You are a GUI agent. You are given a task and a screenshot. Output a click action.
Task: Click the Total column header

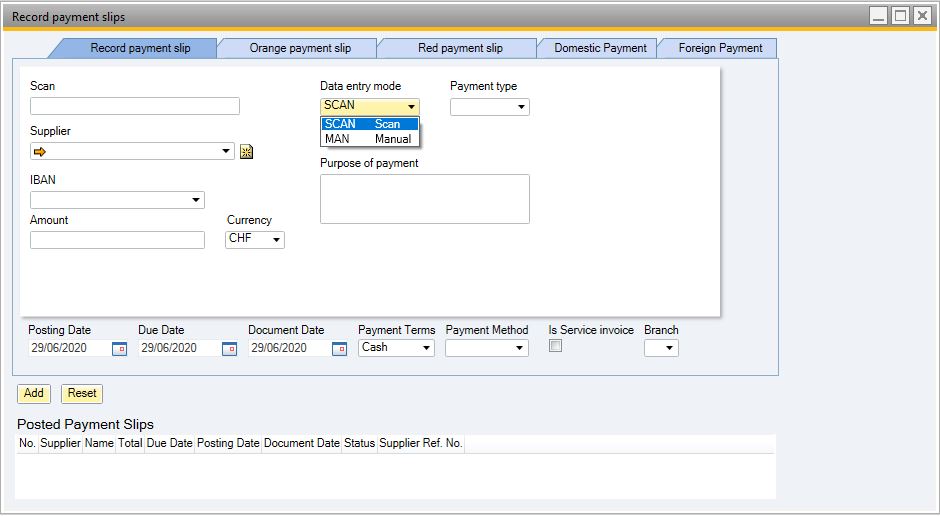click(x=130, y=443)
